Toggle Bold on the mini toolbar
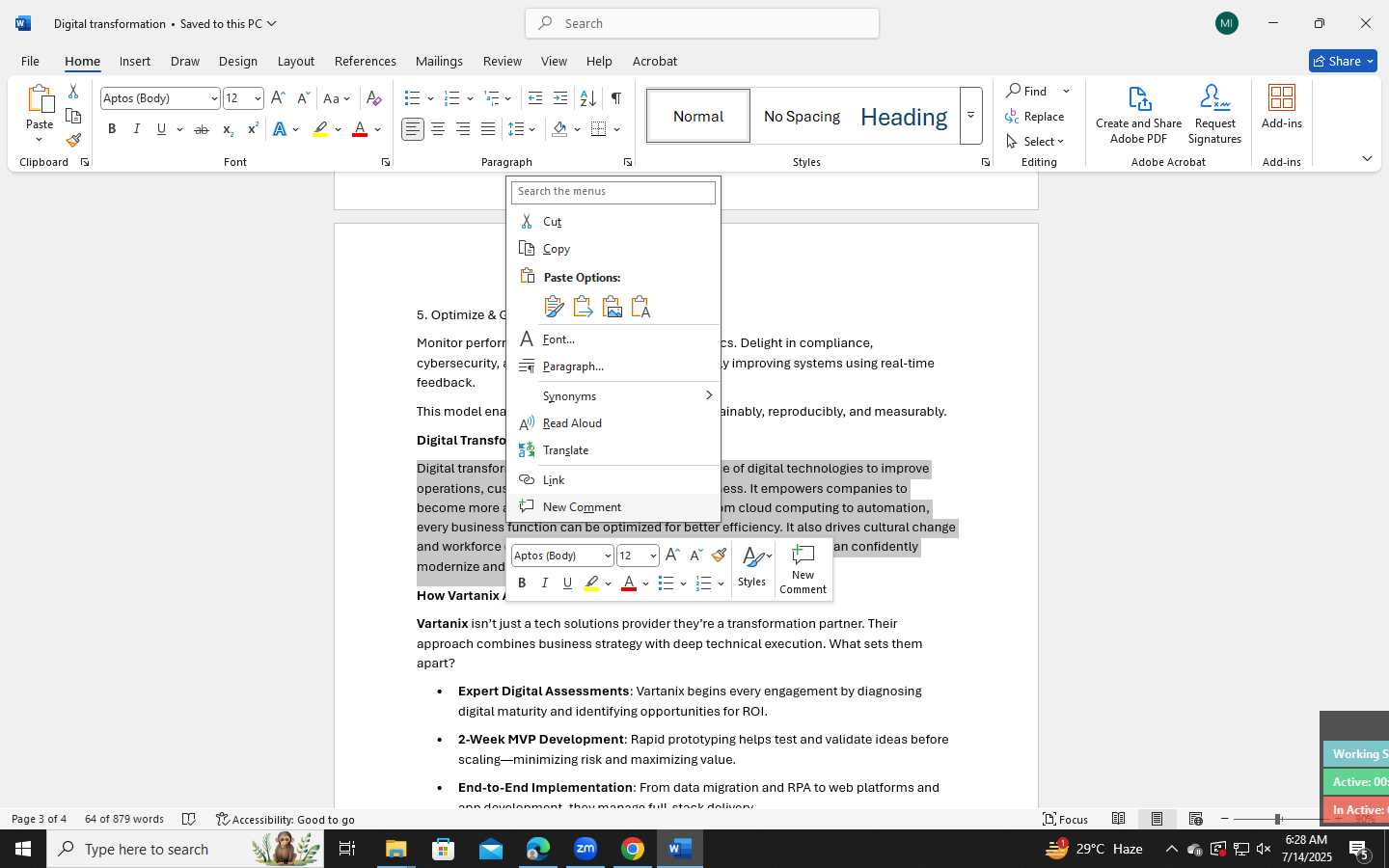1389x868 pixels. coord(522,583)
